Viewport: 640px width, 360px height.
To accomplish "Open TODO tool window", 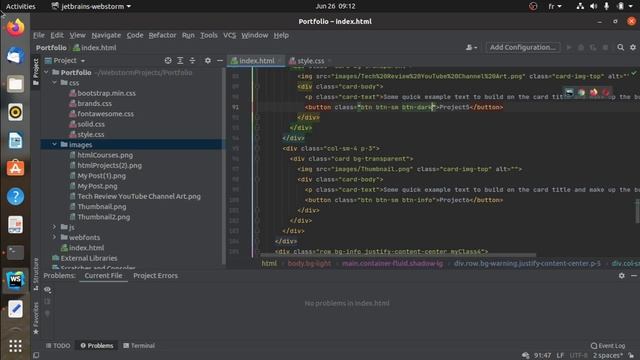I will 58,346.
